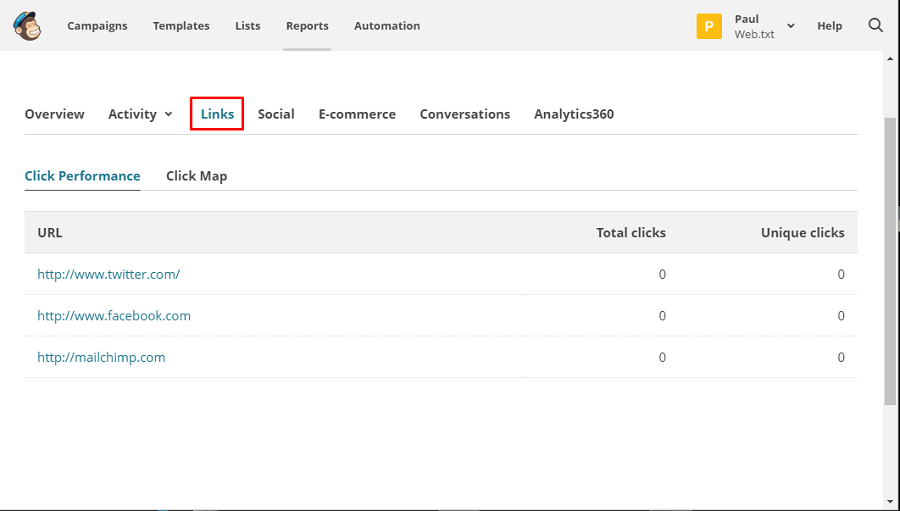Open the http://mailchimp.com link
Screen dimensions: 900x511
[x=101, y=357]
